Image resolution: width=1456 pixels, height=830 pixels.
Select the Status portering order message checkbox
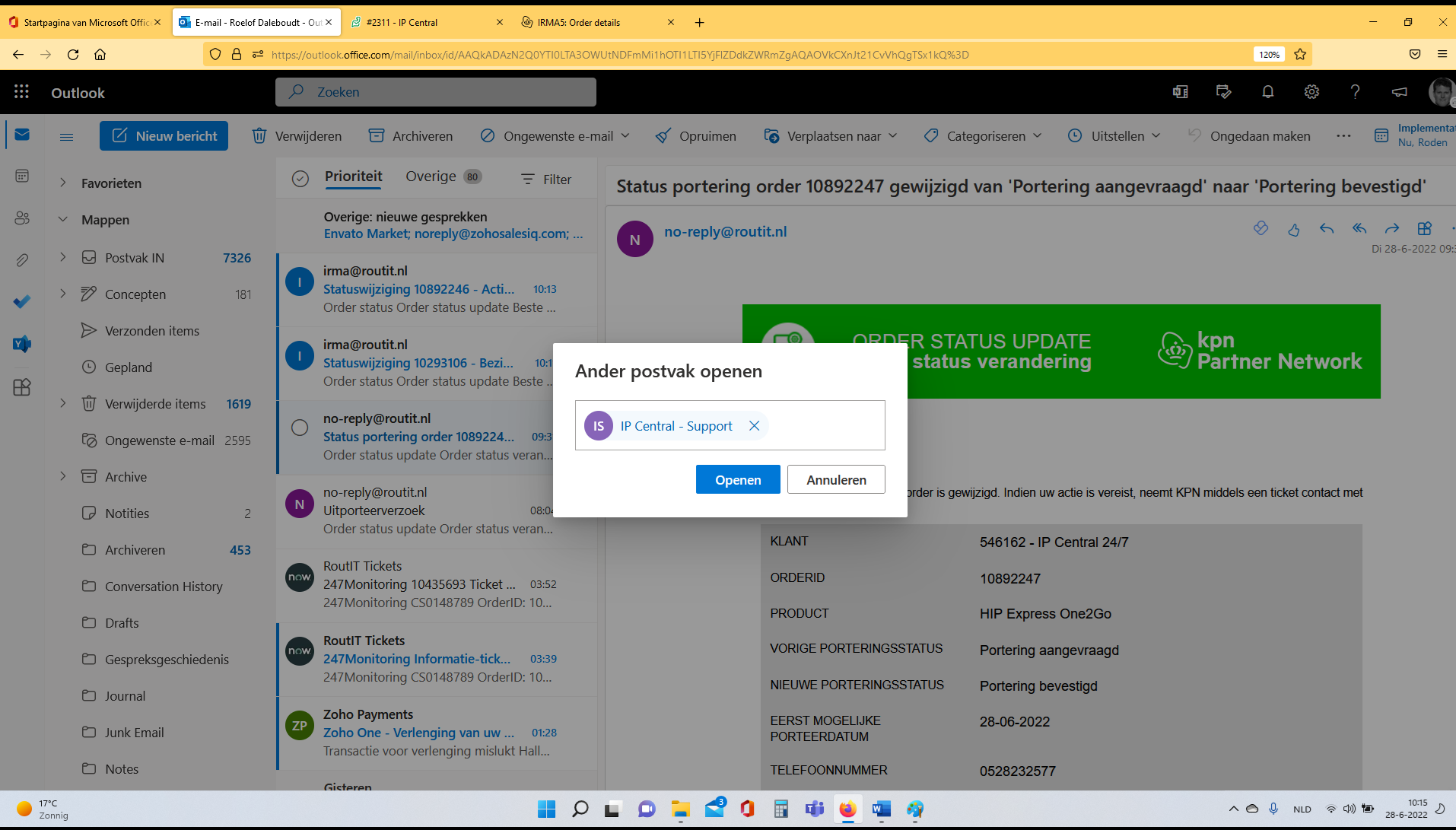300,428
